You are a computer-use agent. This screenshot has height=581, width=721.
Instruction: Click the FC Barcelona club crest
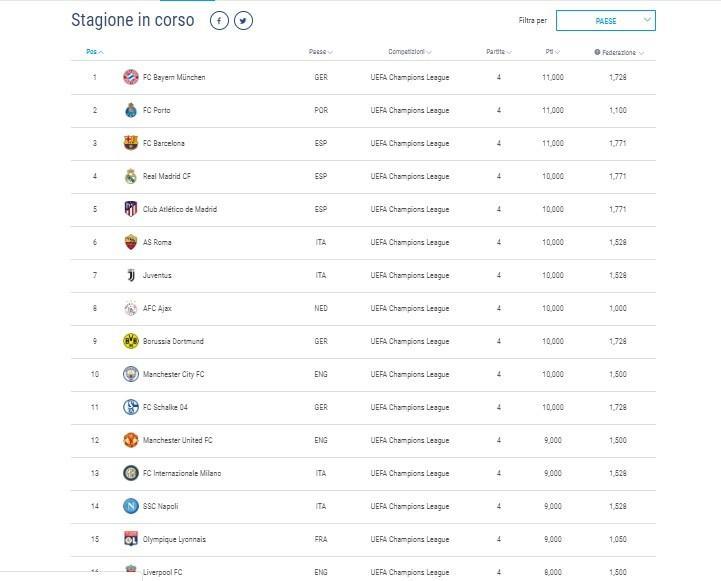[131, 143]
